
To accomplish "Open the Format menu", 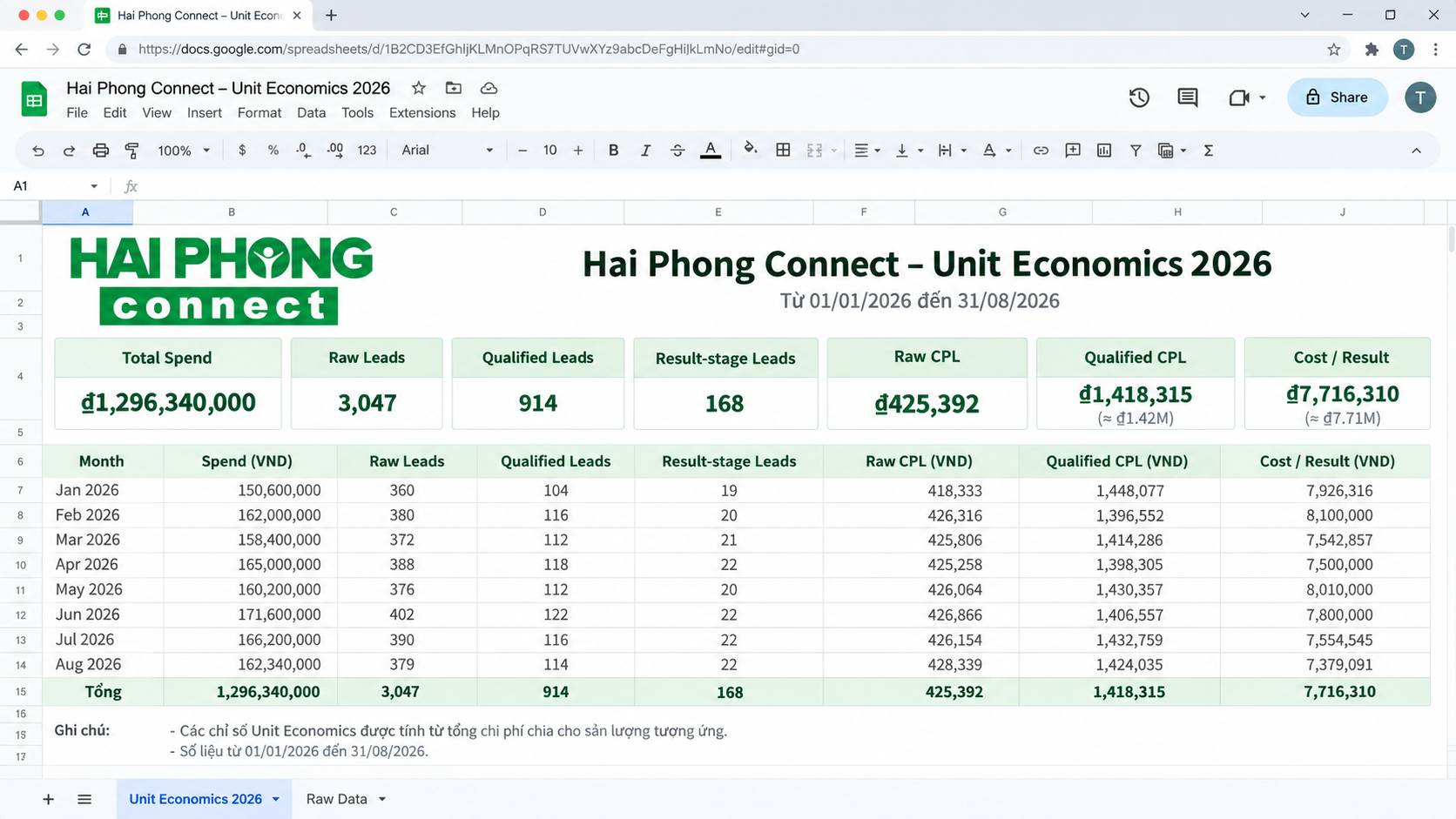I will pos(260,113).
